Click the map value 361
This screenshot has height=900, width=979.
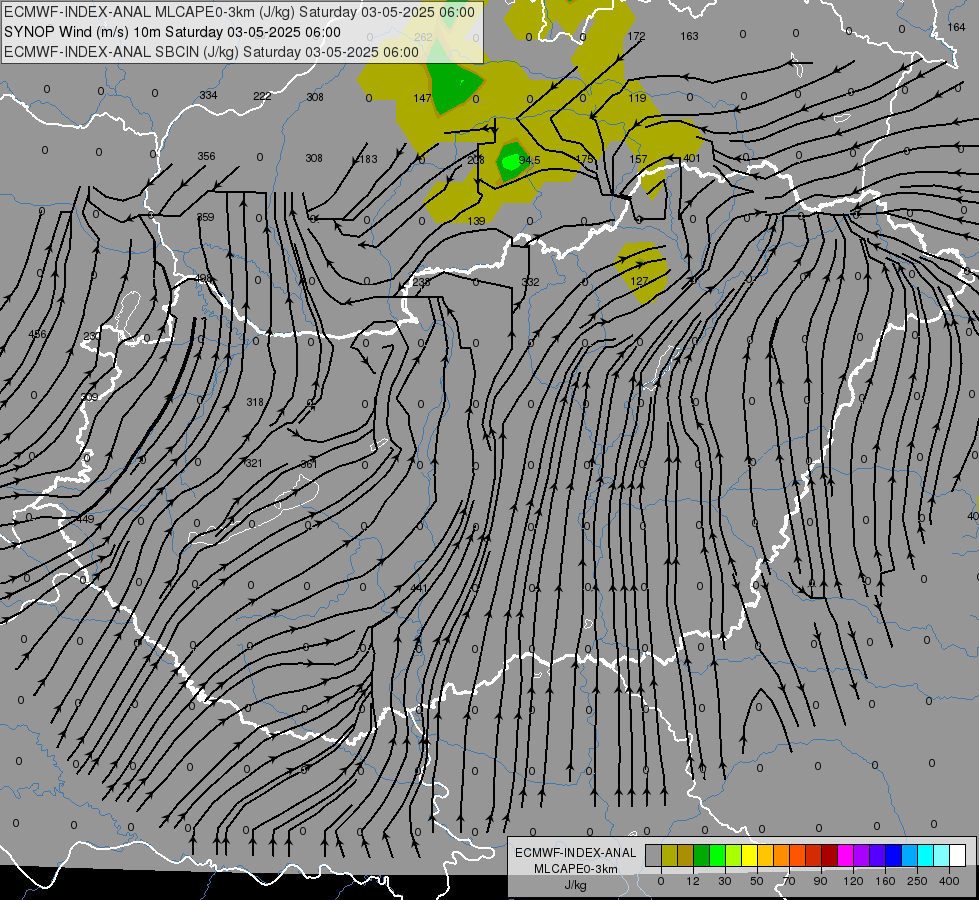309,464
